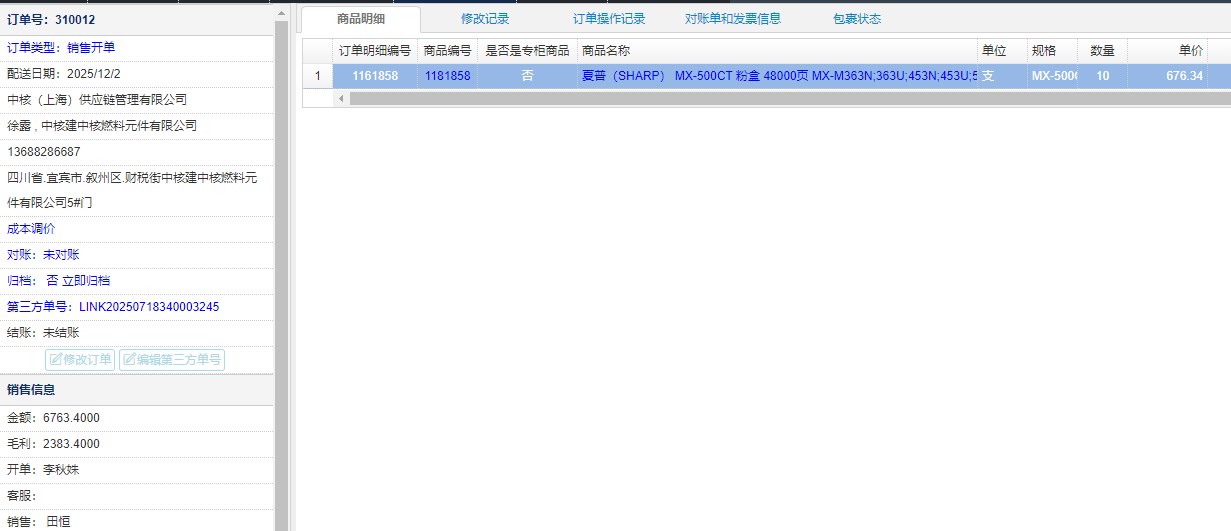Open the 修改记录 tab
This screenshot has height=531, width=1231.
tap(485, 18)
